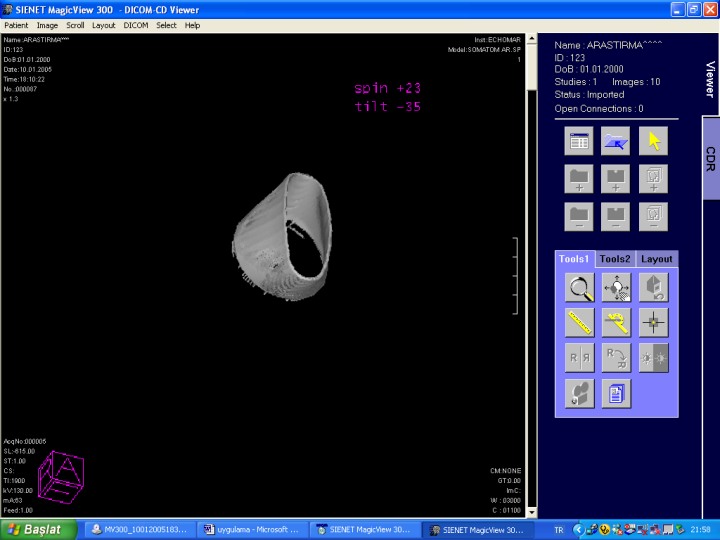
Task: Choose the angle measurement protractor tool
Action: click(x=616, y=322)
